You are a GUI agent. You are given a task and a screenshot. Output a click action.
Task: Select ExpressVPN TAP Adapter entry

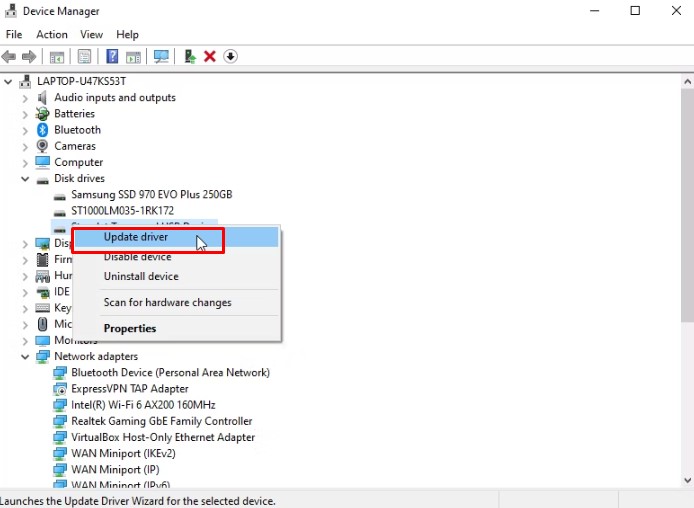[x=130, y=389]
